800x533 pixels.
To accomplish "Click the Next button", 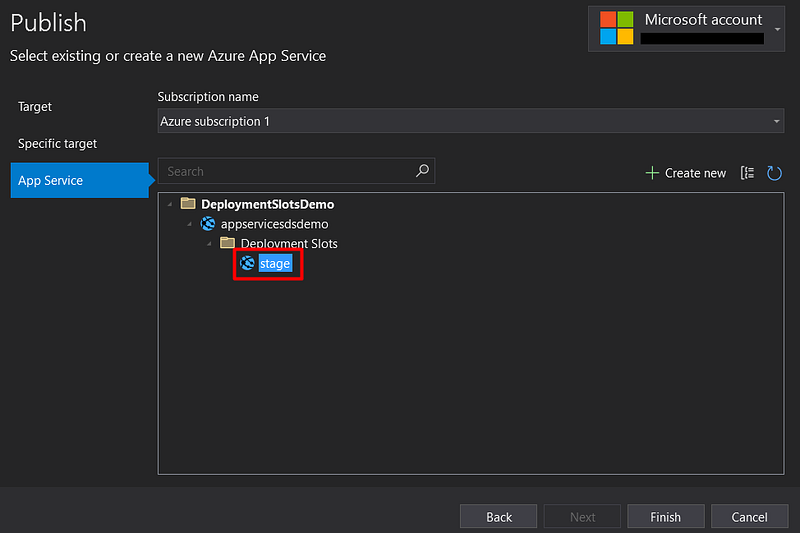I will coord(582,517).
